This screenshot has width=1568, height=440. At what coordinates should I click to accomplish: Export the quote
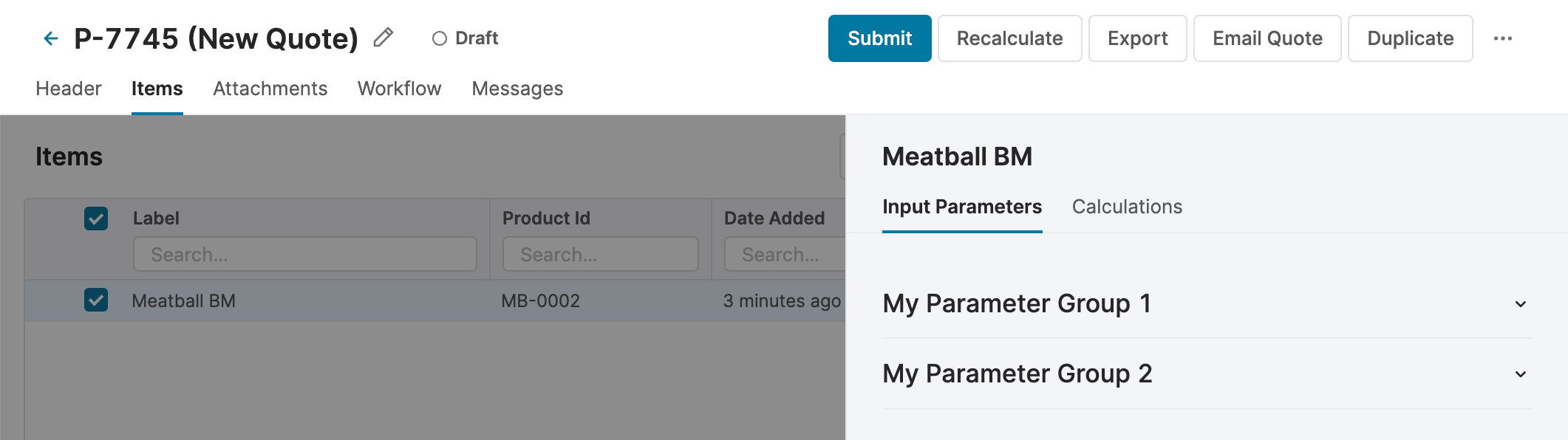tap(1137, 38)
